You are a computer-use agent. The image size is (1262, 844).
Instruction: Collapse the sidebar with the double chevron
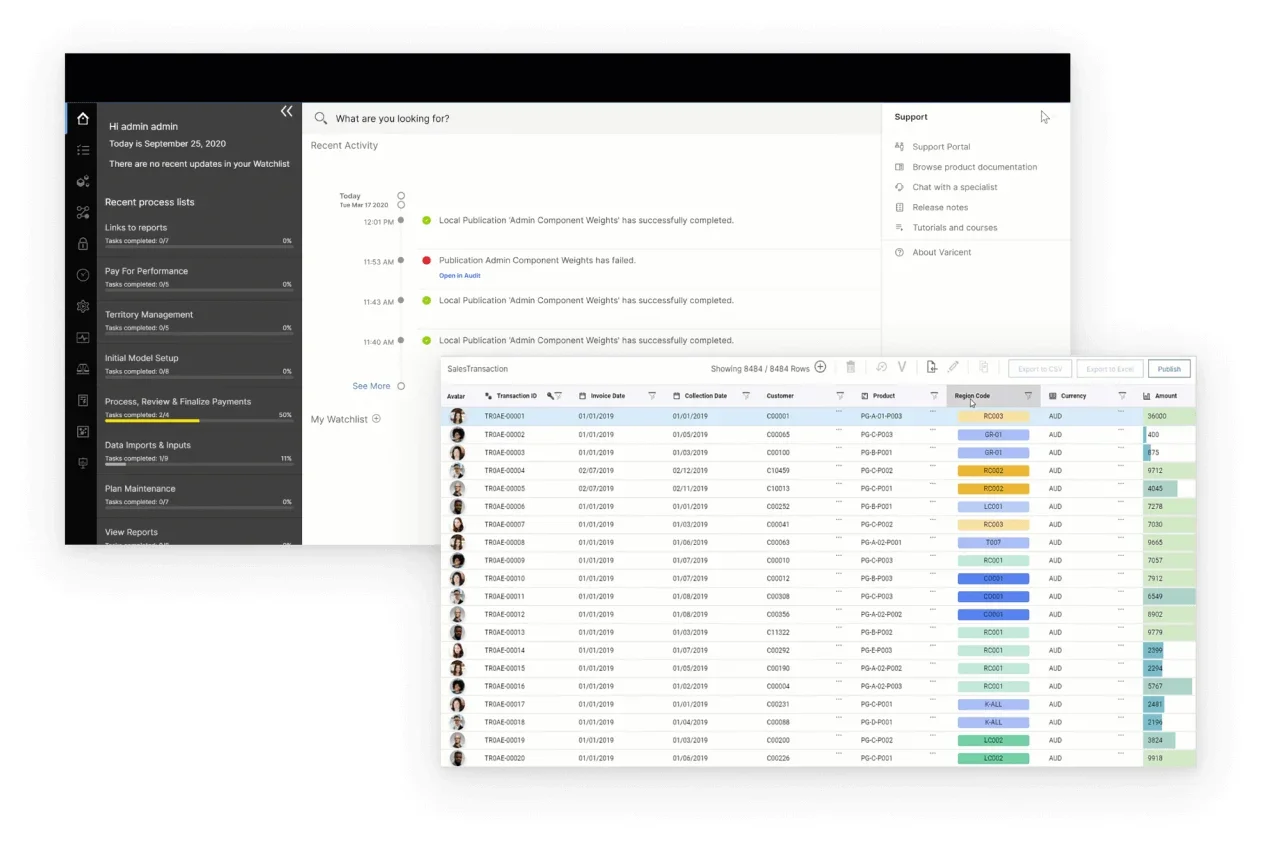tap(286, 111)
